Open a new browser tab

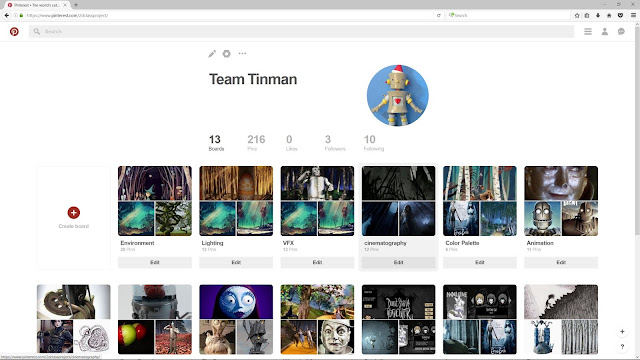coord(76,5)
